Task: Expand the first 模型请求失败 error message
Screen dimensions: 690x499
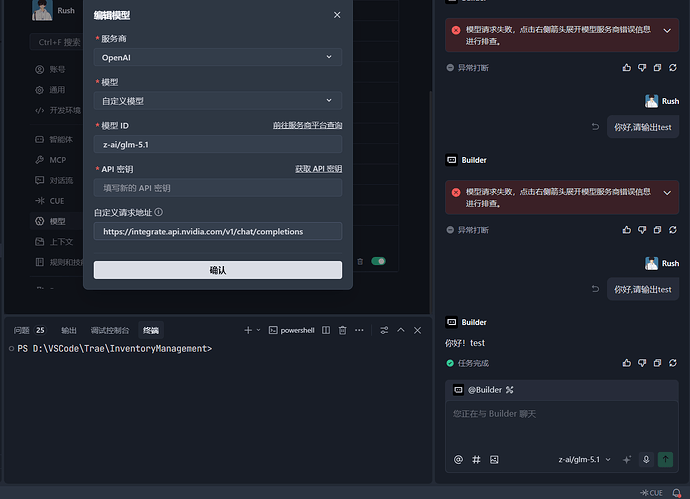Action: (x=667, y=30)
